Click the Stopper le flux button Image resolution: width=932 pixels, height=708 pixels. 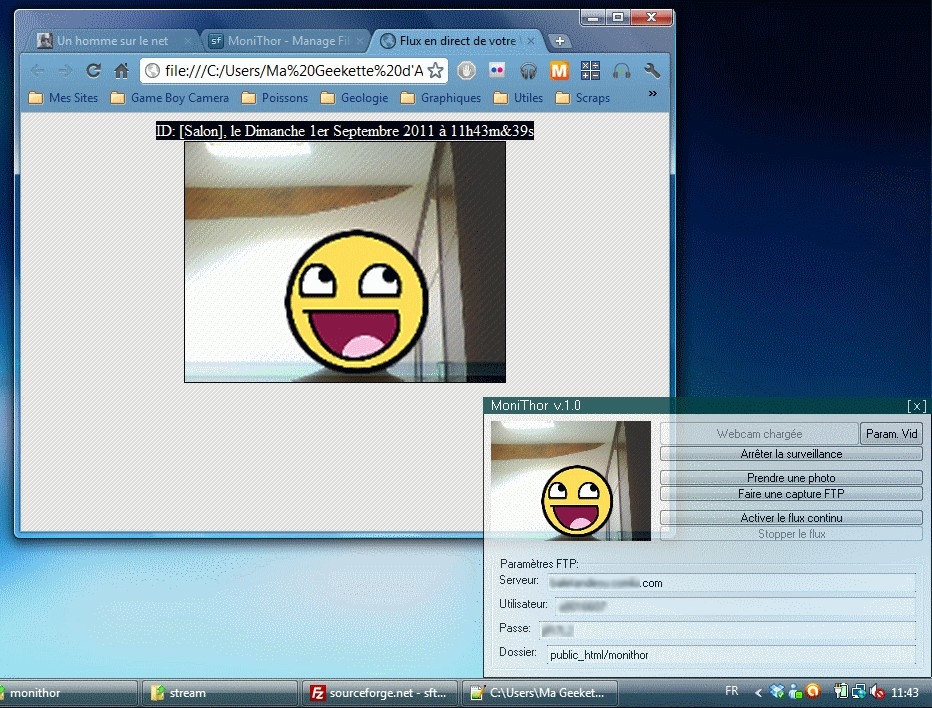(x=791, y=534)
